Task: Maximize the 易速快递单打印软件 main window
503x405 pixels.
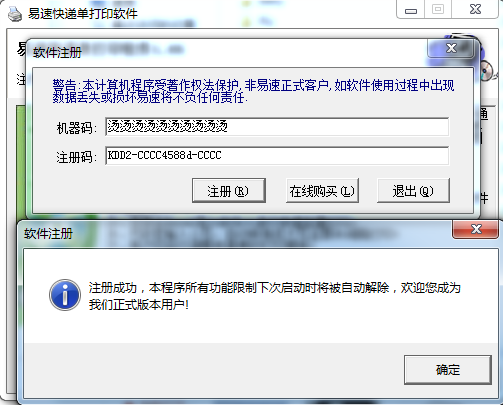Action: tap(438, 10)
